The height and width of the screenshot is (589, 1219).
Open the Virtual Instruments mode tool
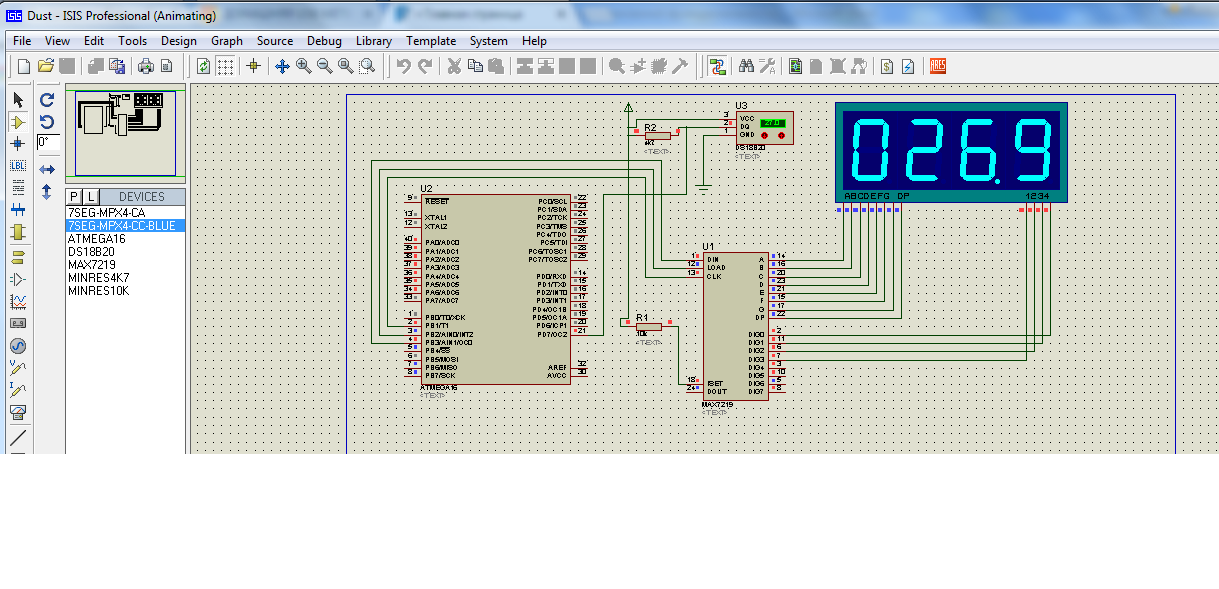click(x=18, y=412)
